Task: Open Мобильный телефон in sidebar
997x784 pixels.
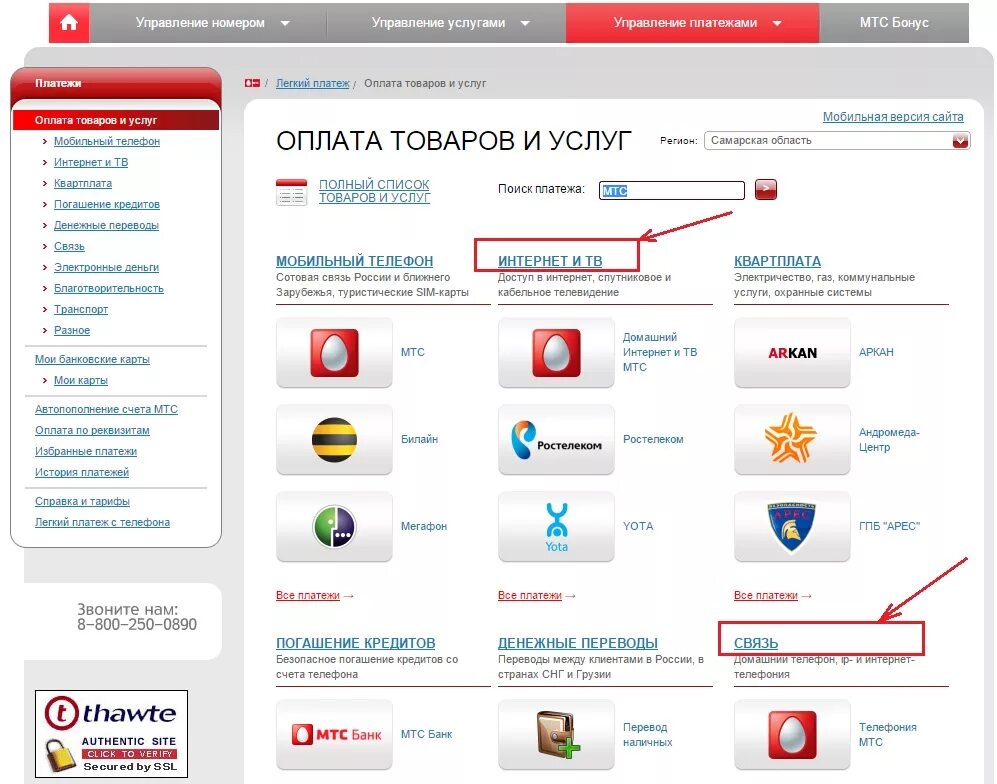Action: 107,141
